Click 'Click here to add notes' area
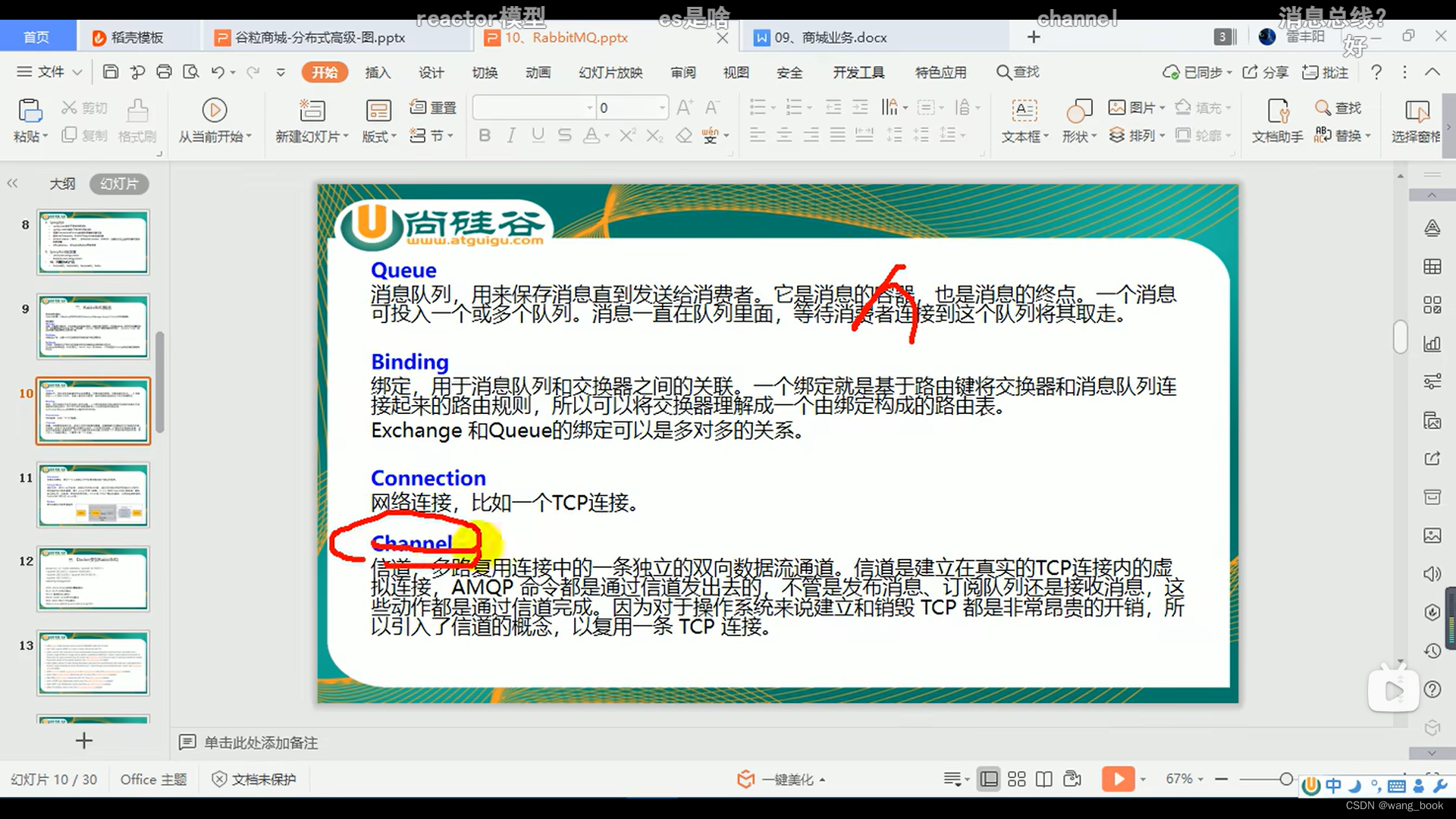This screenshot has height=819, width=1456. point(261,742)
